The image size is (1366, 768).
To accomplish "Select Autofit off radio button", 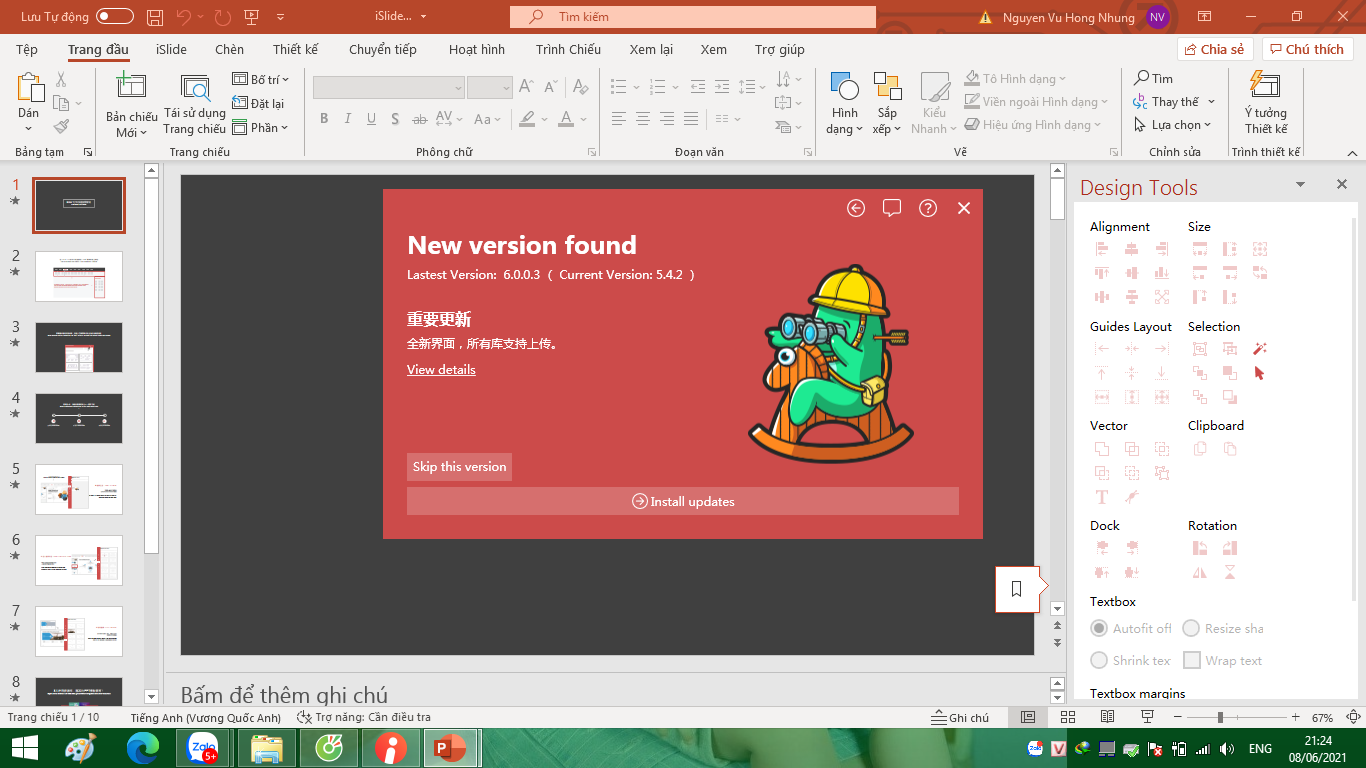I will pos(1099,628).
